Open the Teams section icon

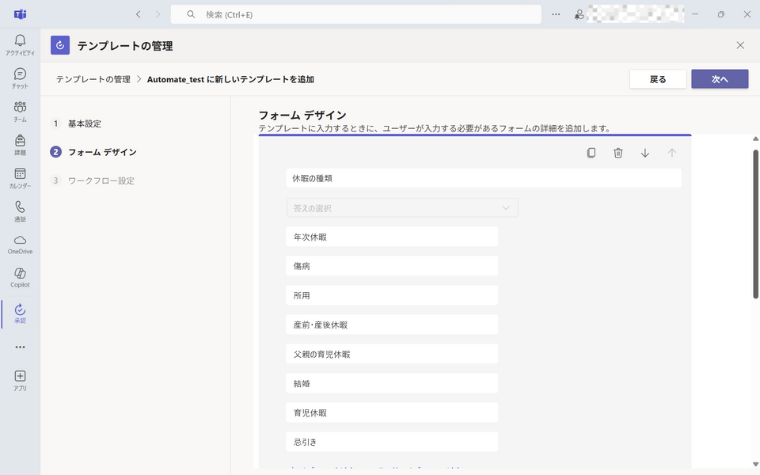[x=20, y=111]
